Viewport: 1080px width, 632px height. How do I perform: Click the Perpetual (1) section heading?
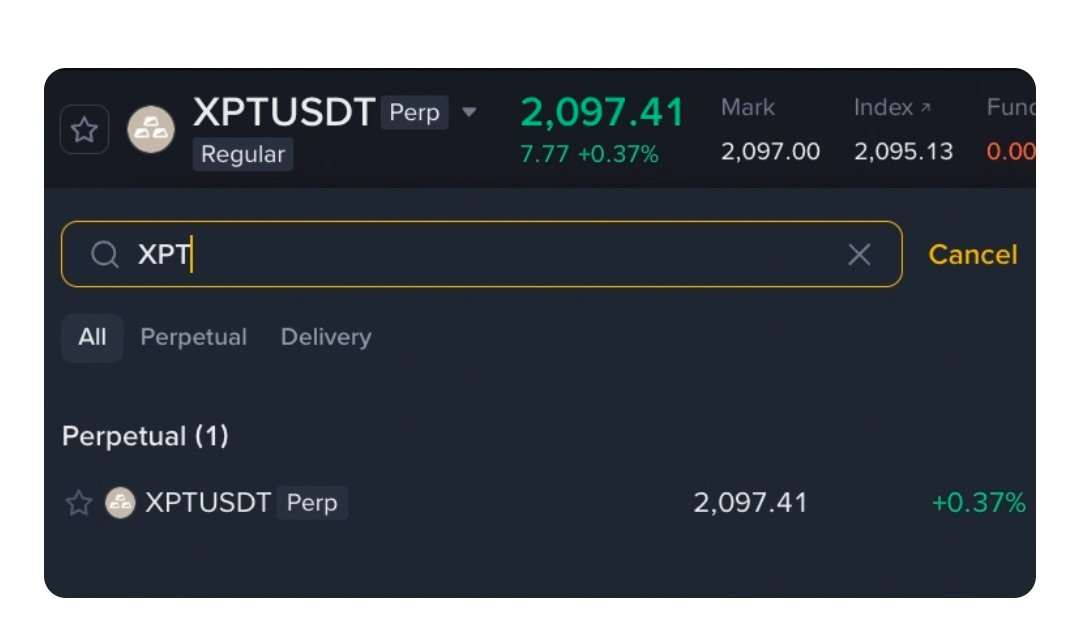[x=145, y=436]
